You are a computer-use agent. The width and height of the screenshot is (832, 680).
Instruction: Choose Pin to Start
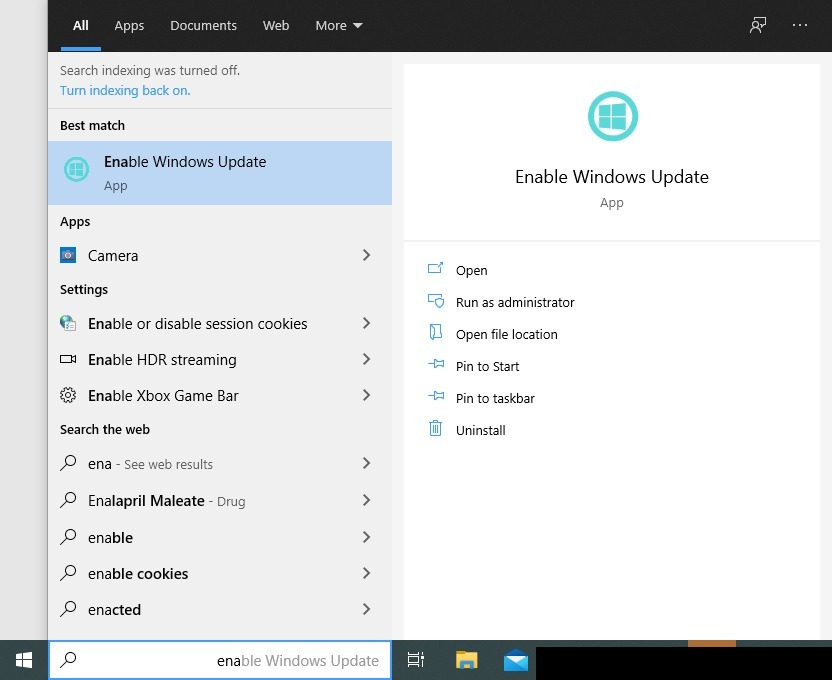(487, 366)
